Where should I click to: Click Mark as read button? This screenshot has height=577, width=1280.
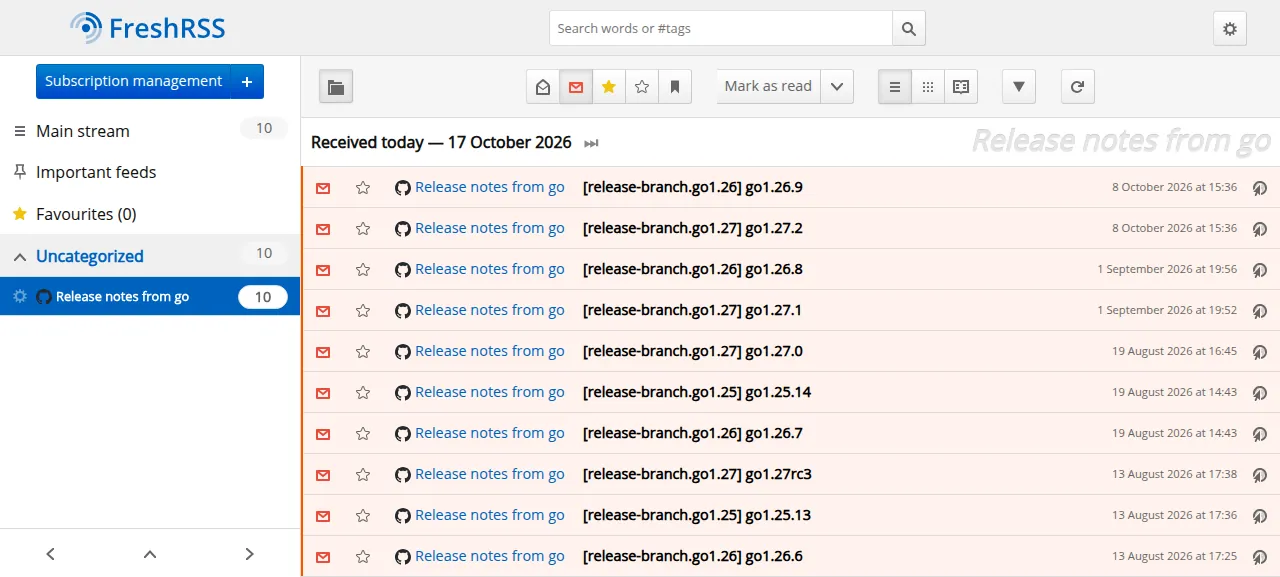tap(768, 87)
